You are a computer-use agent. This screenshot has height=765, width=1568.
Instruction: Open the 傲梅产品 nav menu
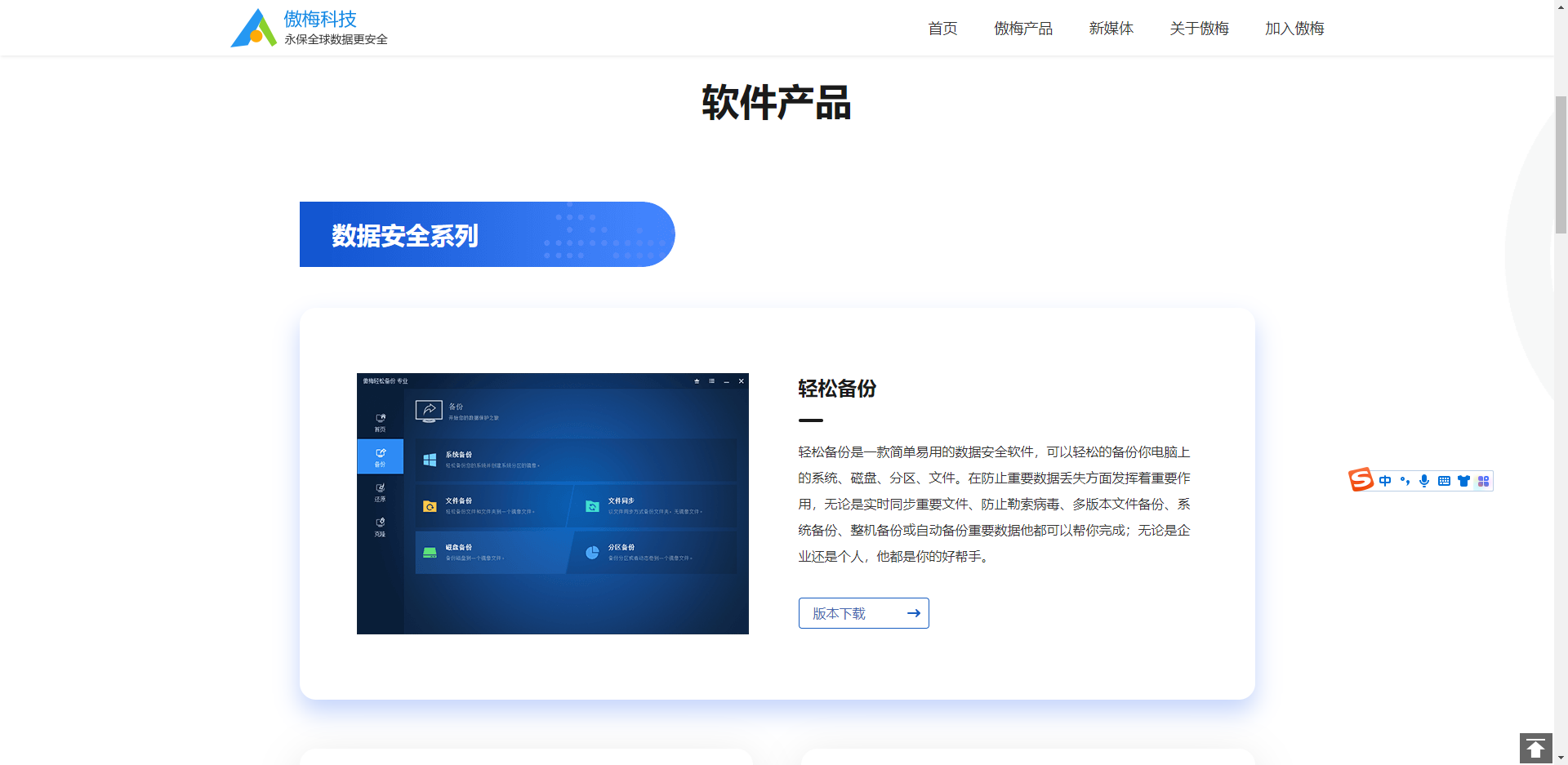point(1023,29)
